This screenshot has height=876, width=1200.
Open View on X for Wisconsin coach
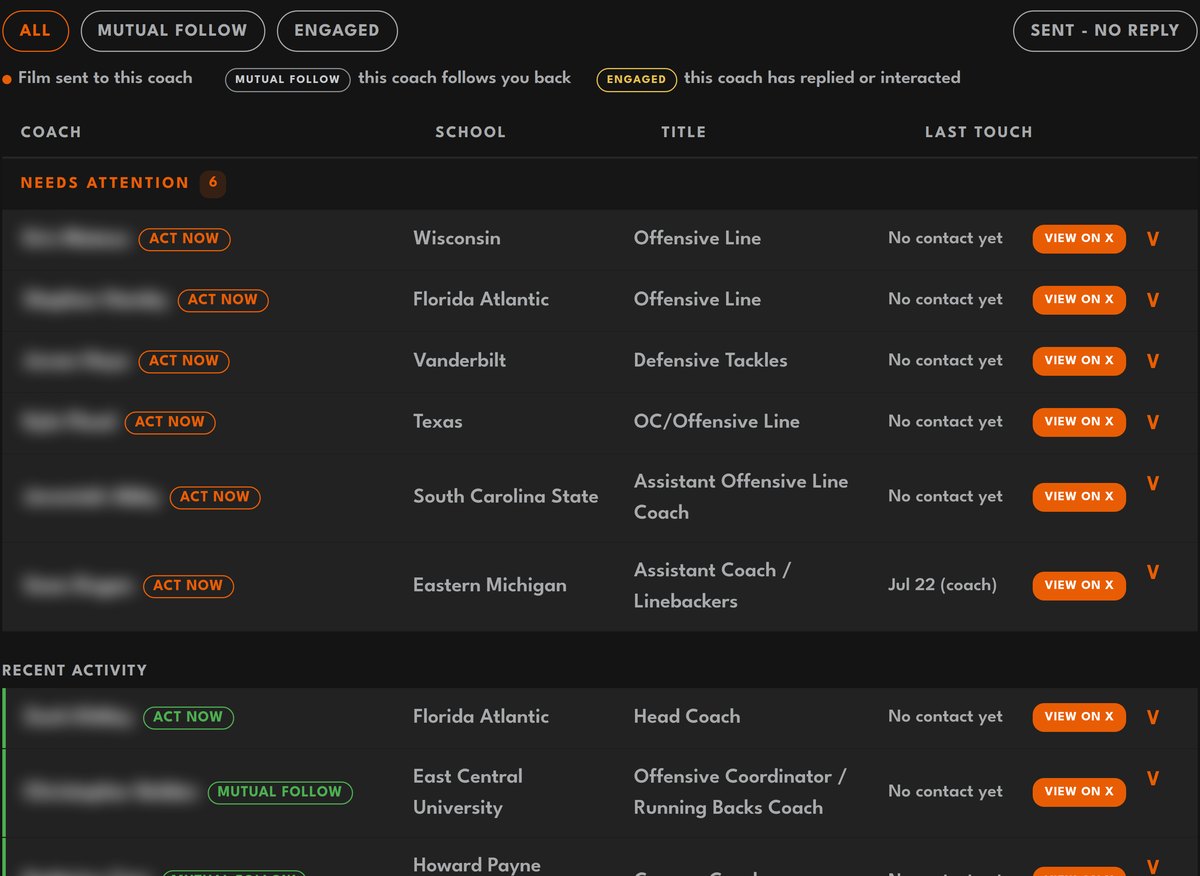coord(1079,239)
